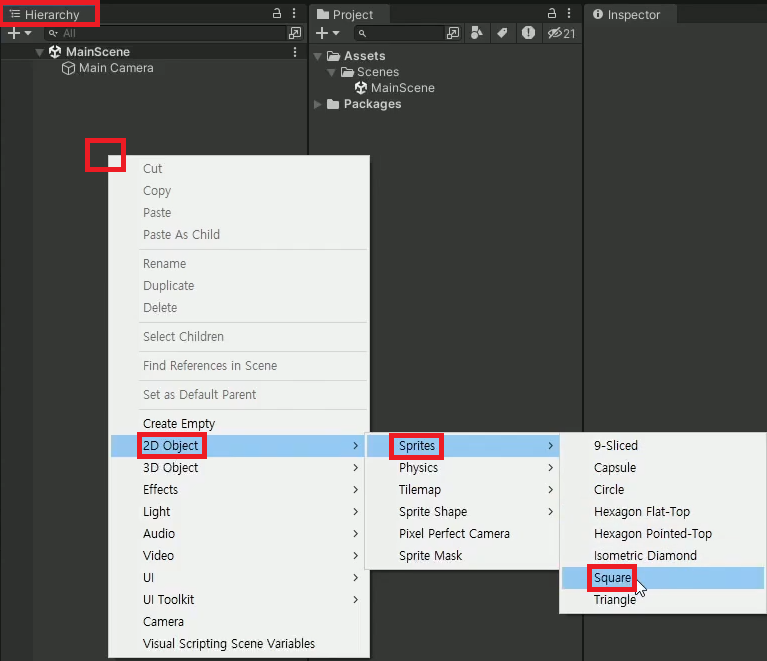The image size is (767, 661).
Task: Open MainScene three-dot context menu
Action: point(295,52)
